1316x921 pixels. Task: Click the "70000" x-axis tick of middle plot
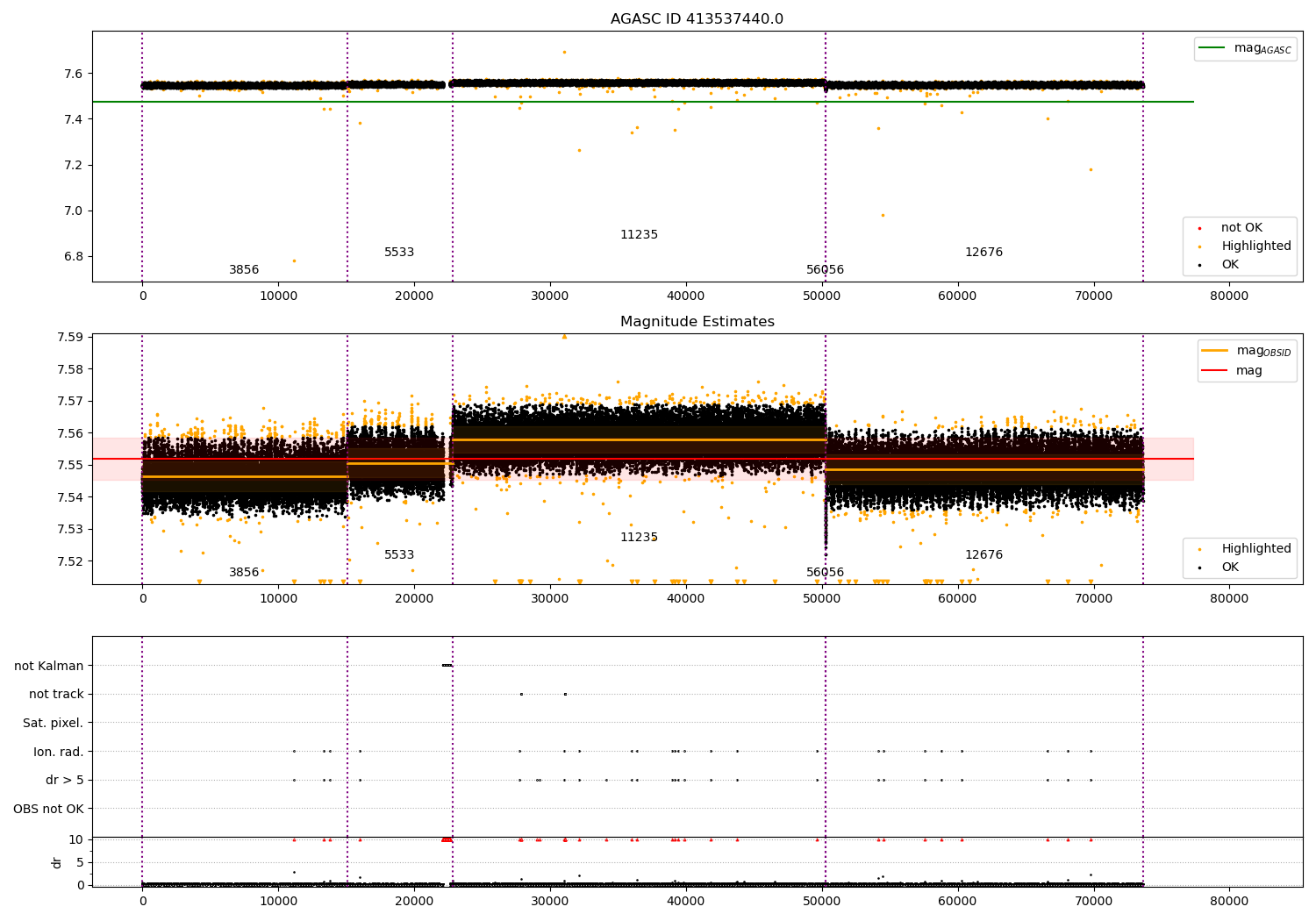tap(1093, 599)
